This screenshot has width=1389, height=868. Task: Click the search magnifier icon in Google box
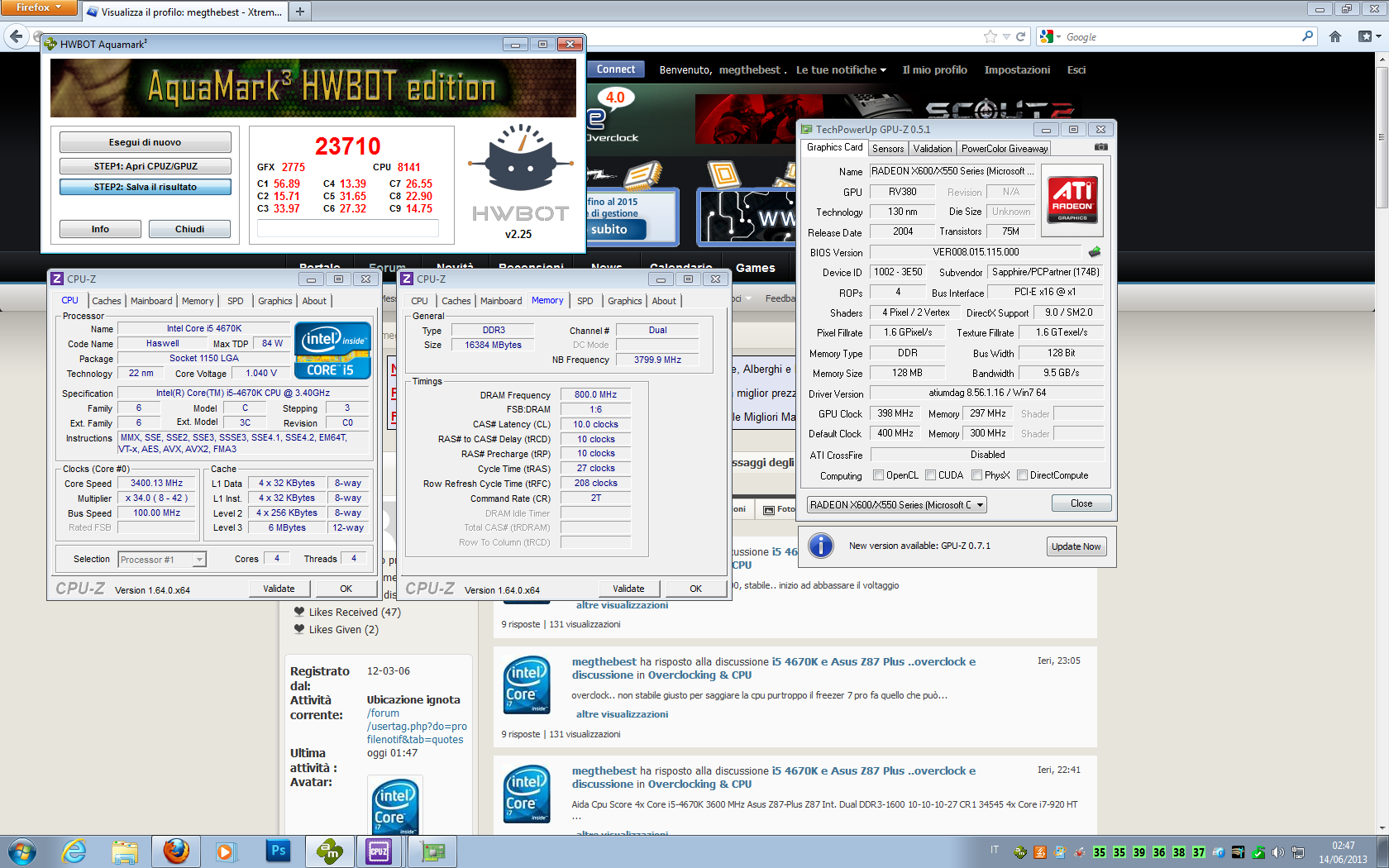click(x=1307, y=36)
